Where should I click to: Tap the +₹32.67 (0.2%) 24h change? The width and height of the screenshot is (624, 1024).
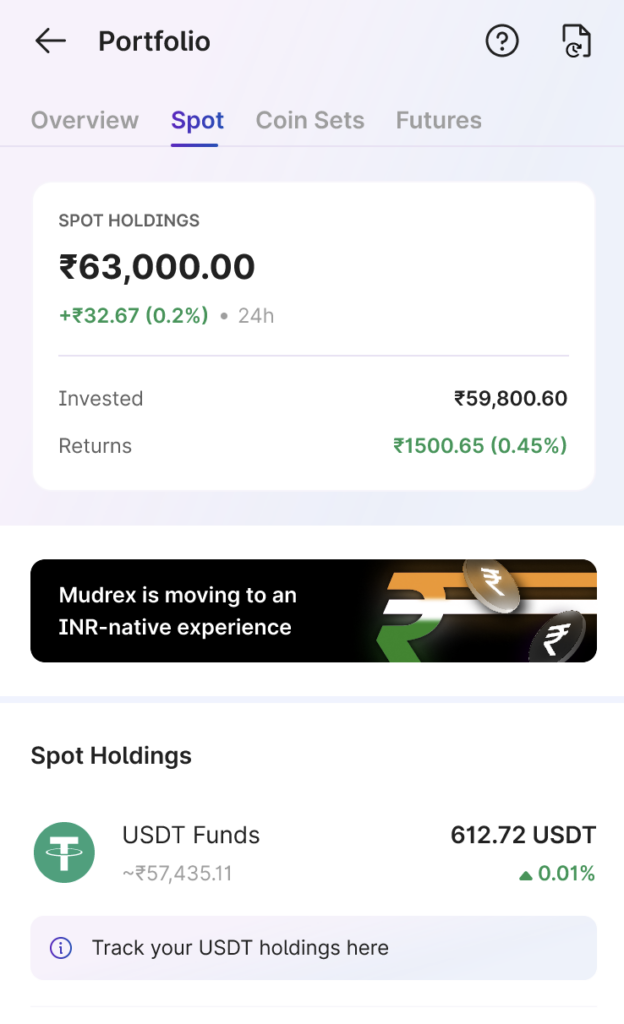click(134, 316)
